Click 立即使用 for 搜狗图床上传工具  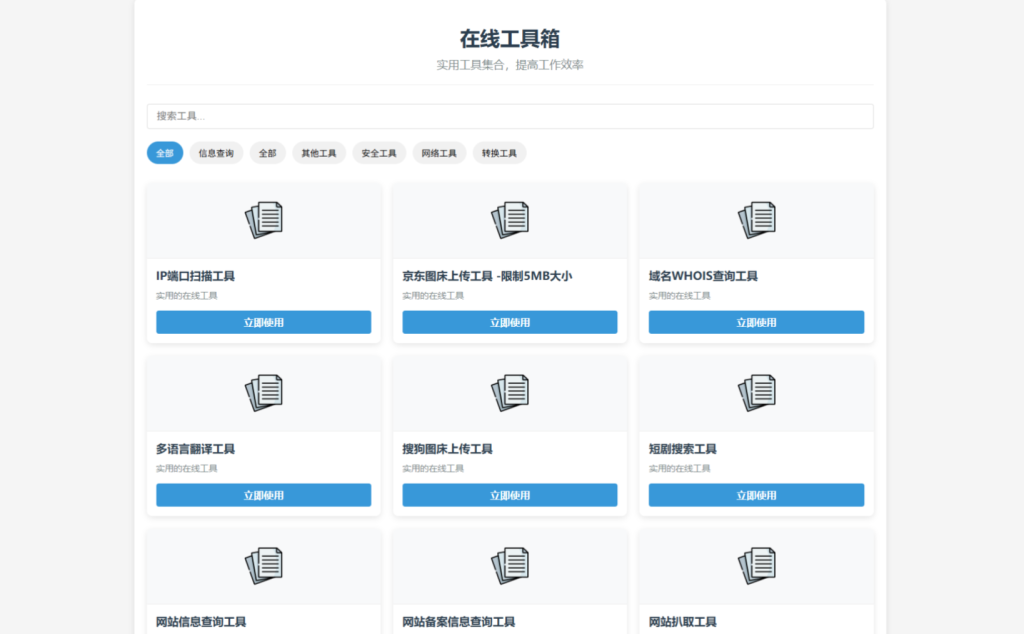510,495
